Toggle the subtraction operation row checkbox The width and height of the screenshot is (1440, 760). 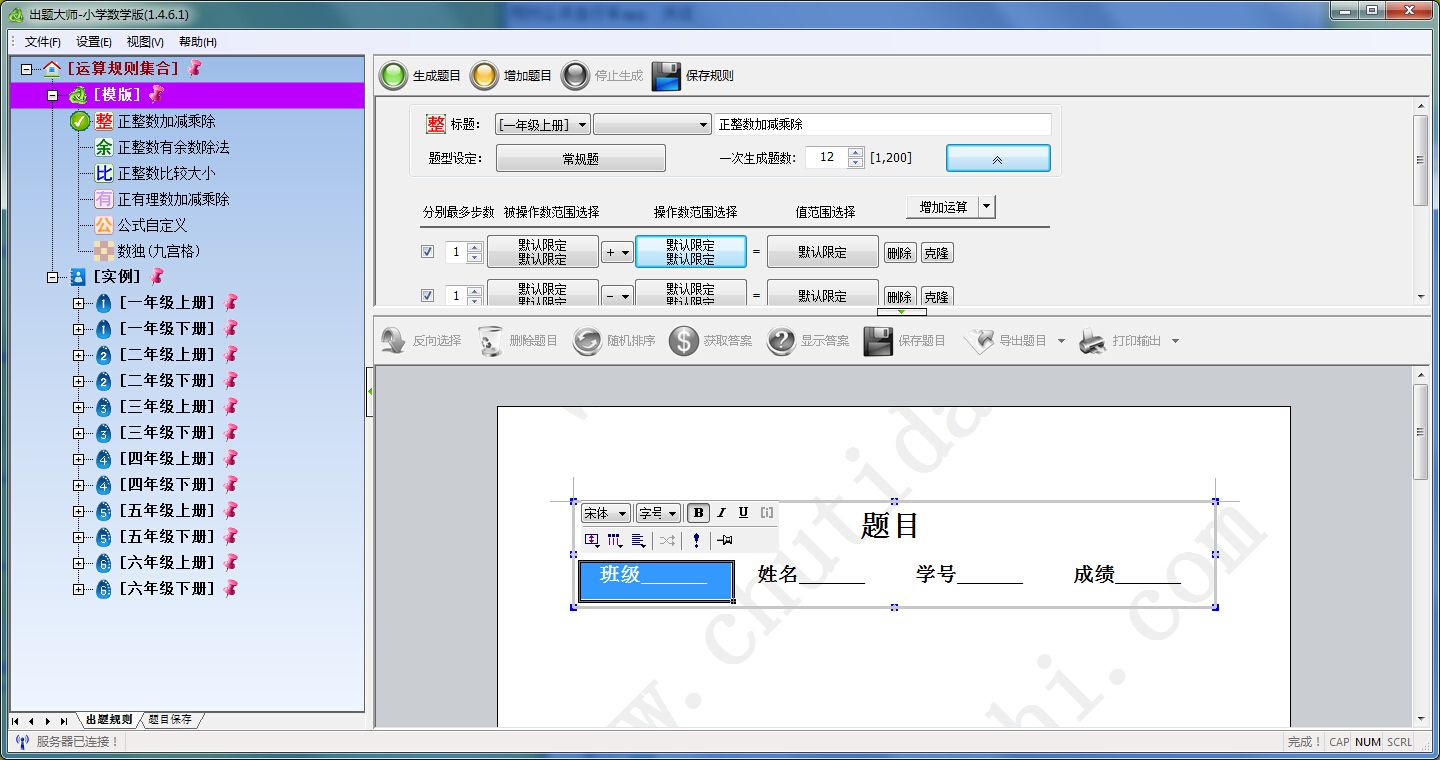coord(428,296)
